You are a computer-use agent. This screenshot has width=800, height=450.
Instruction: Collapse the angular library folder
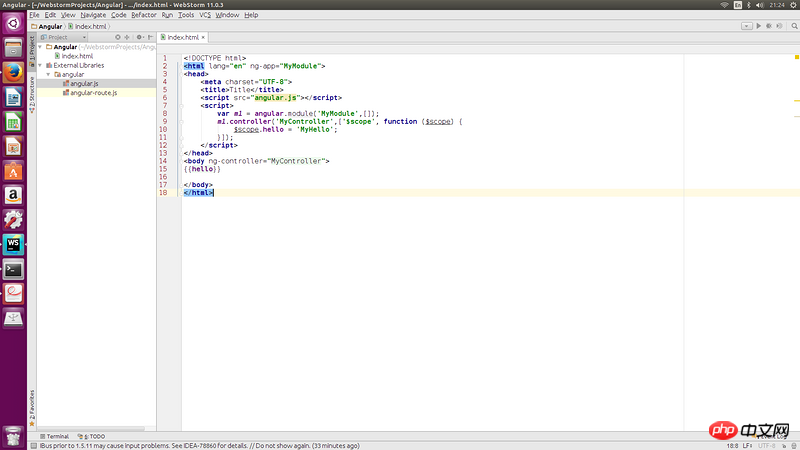tap(49, 74)
